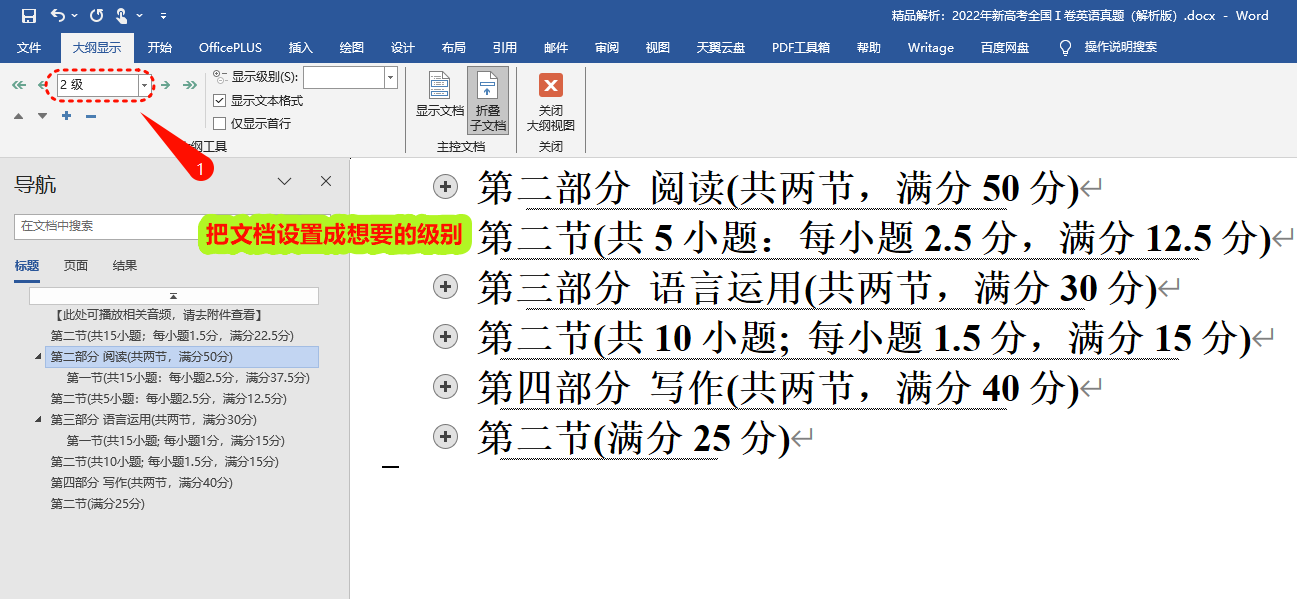Open the Undo history dropdown arrow
The width and height of the screenshot is (1297, 599).
(75, 16)
